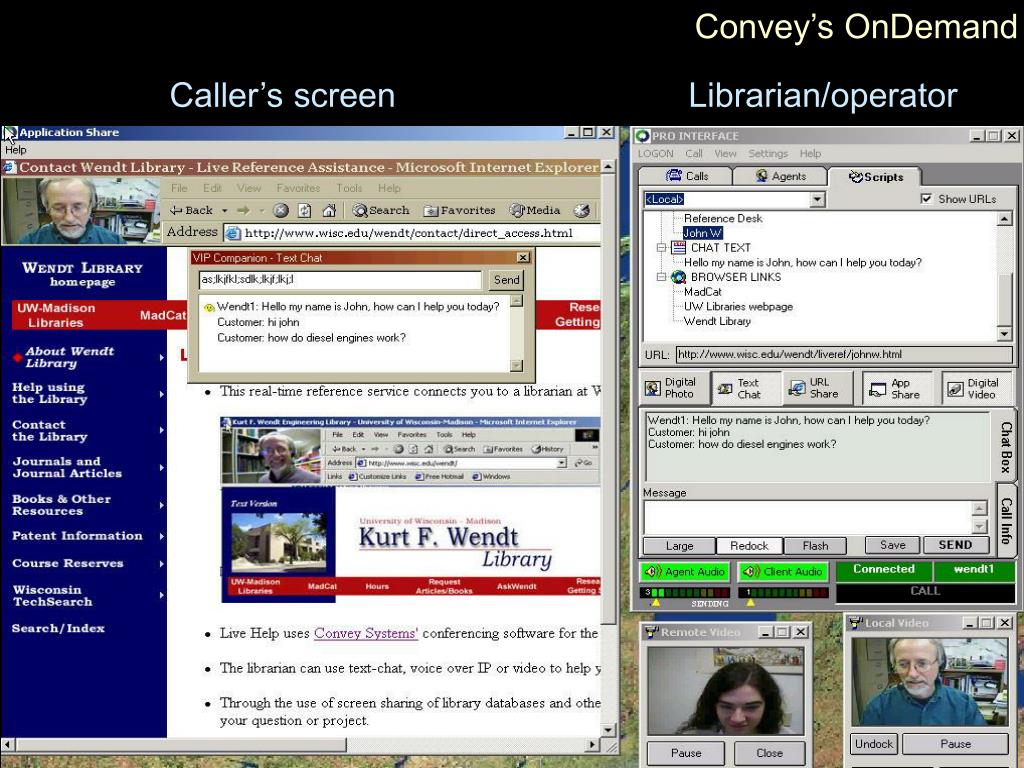This screenshot has height=768, width=1024.
Task: Select Wendt Library item under BROWSER LINKS
Action: pos(717,321)
